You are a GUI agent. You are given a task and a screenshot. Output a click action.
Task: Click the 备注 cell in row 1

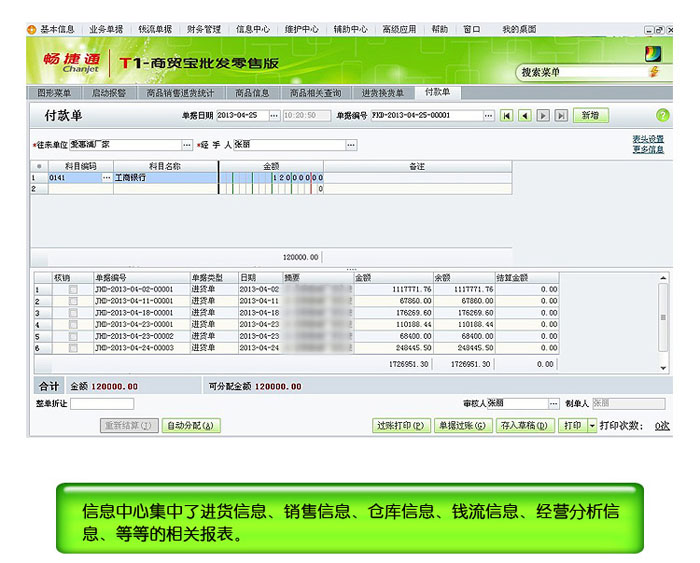[x=417, y=177]
